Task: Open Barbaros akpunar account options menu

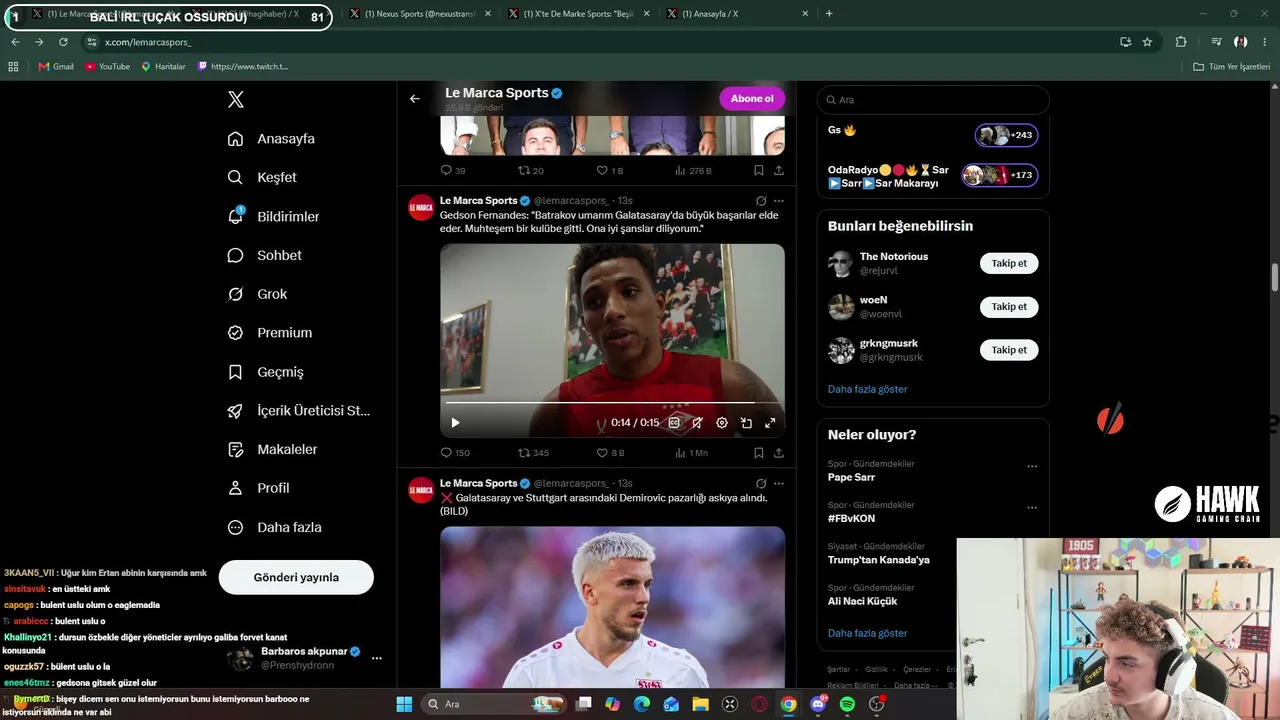Action: click(x=377, y=658)
